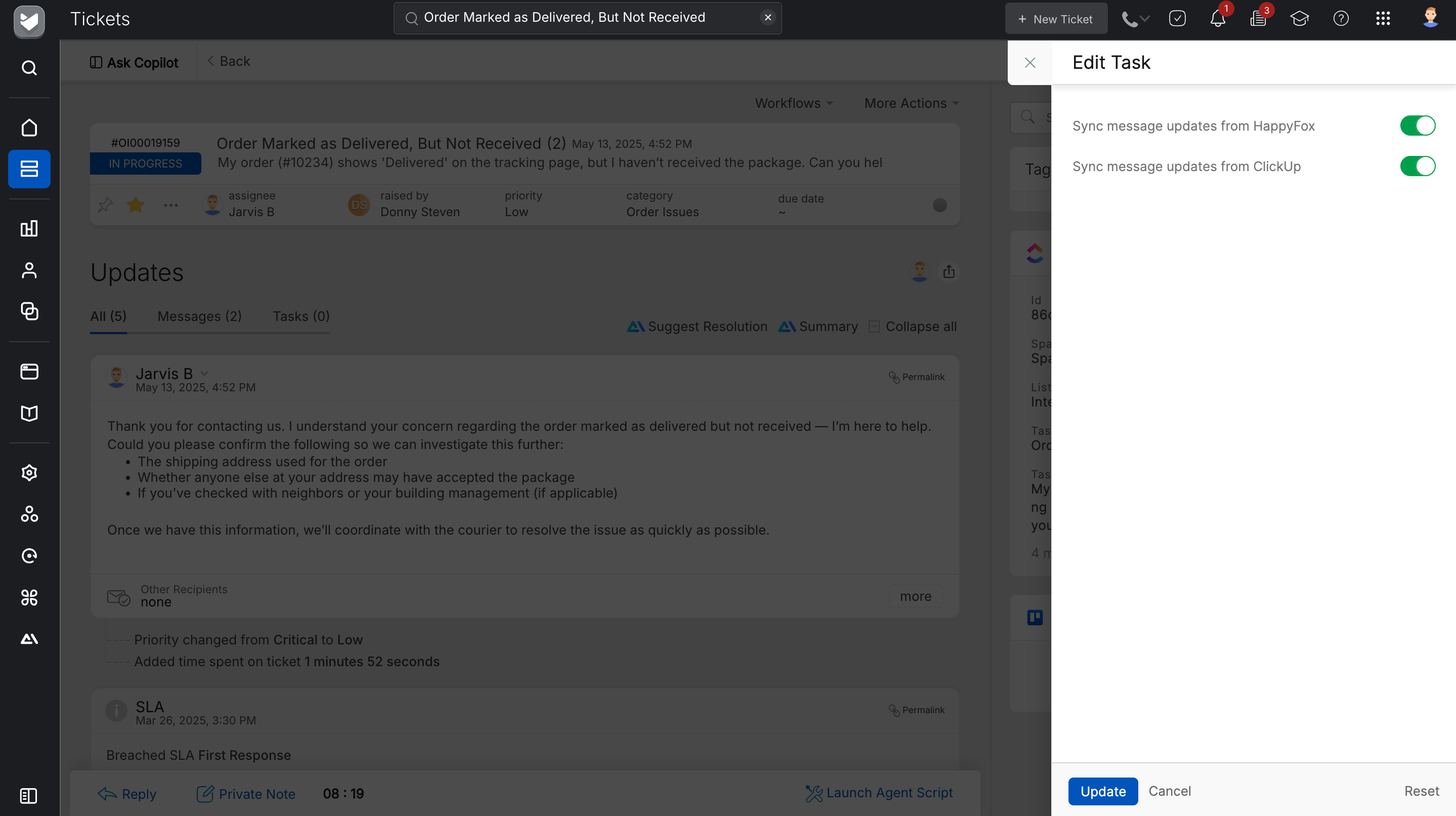This screenshot has height=816, width=1456.
Task: Open the app switcher grid icon
Action: 1383,19
